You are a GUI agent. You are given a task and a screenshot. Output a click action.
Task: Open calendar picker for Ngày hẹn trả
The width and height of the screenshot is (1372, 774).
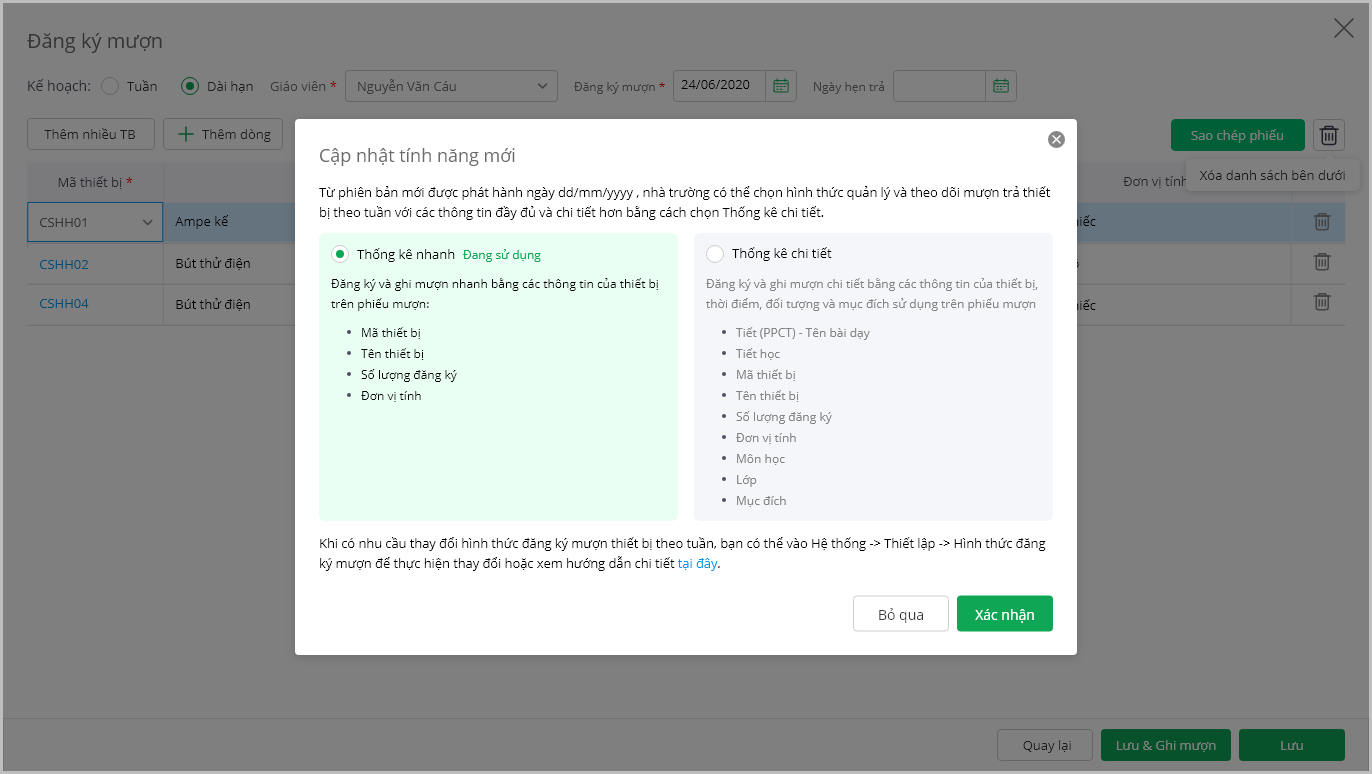(x=1001, y=86)
